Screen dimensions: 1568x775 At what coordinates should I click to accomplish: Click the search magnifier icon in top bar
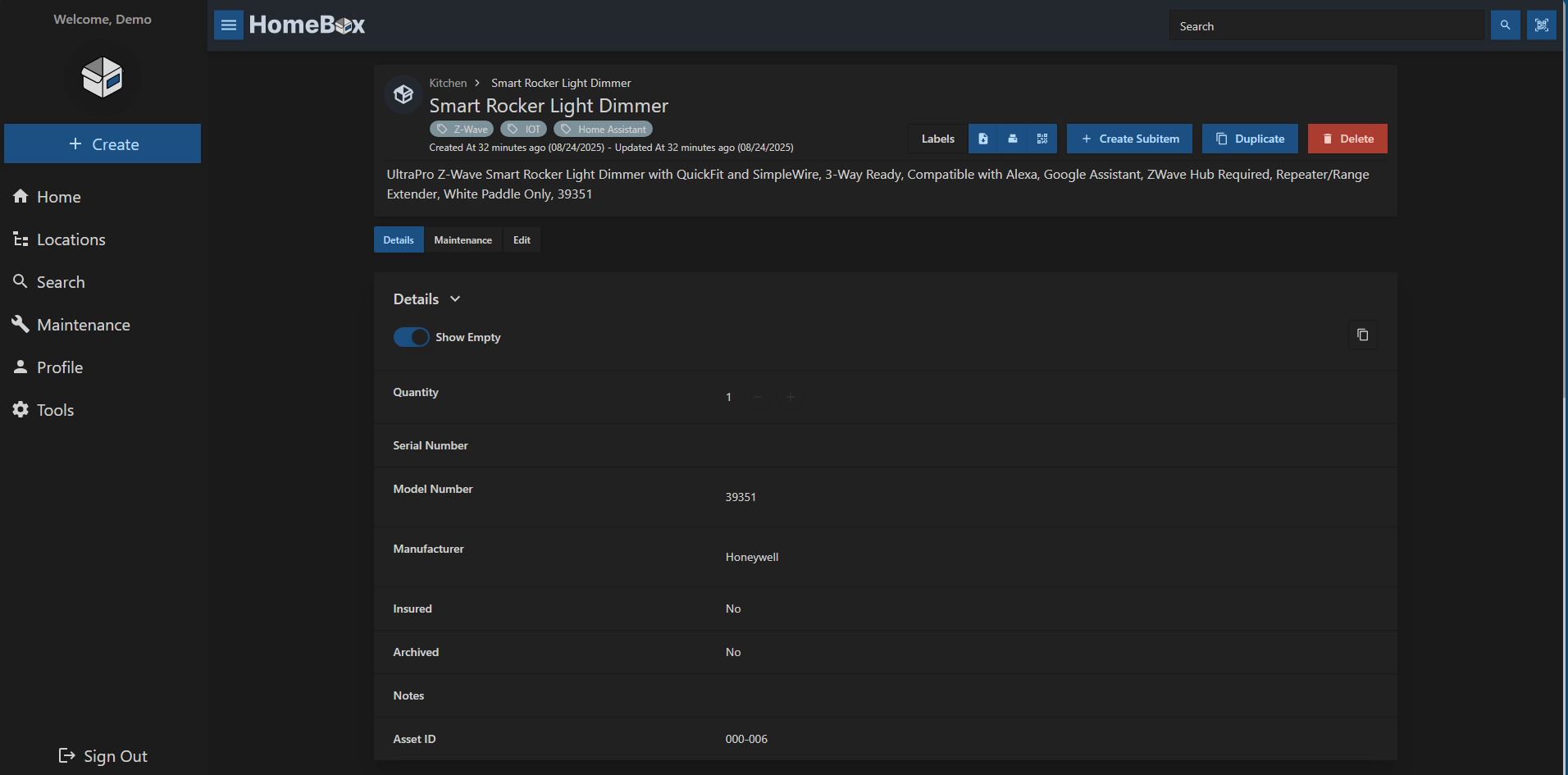pyautogui.click(x=1505, y=25)
